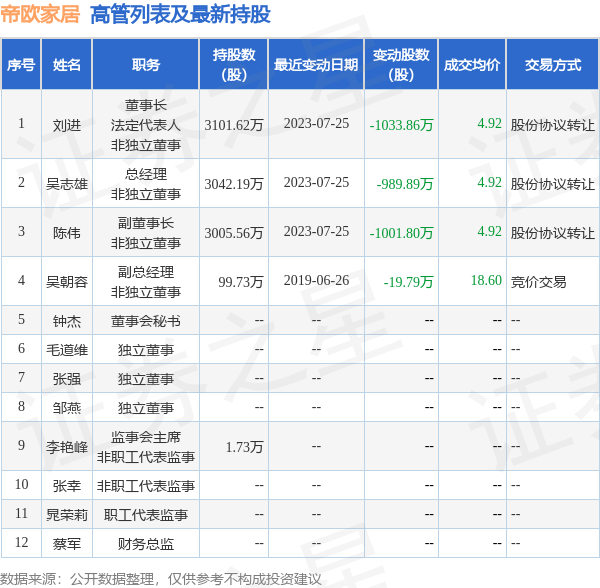This screenshot has width=600, height=588.
Task: Click holdings value 3101.62万
Action: [x=234, y=125]
